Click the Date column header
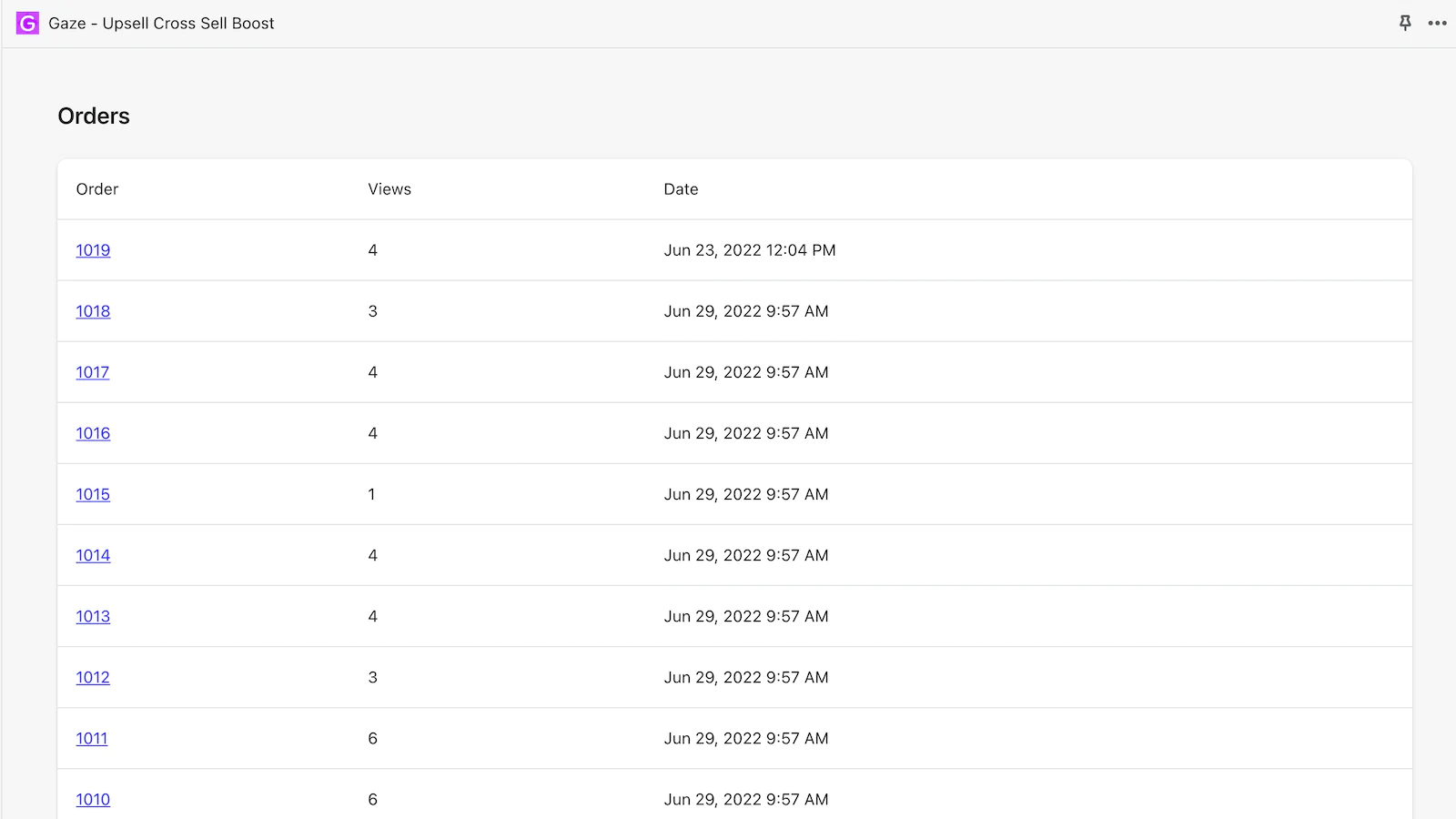The width and height of the screenshot is (1456, 819). 681,189
